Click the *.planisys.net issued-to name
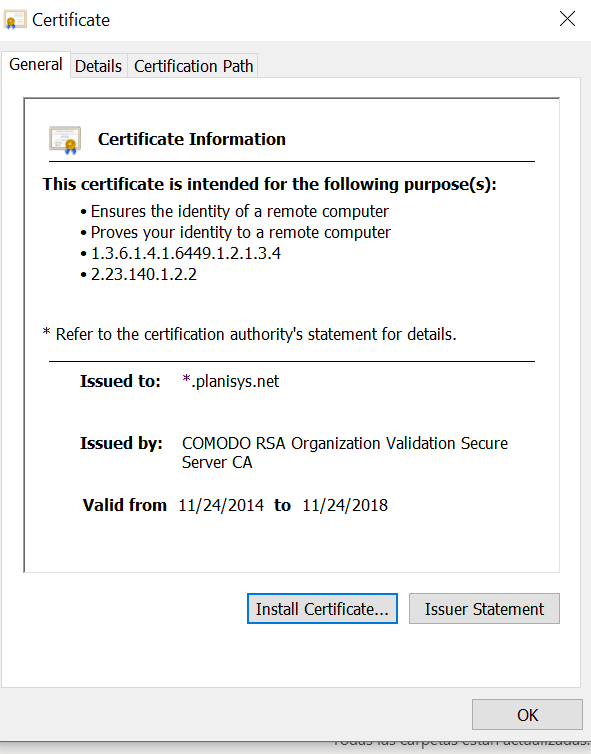 pos(230,381)
